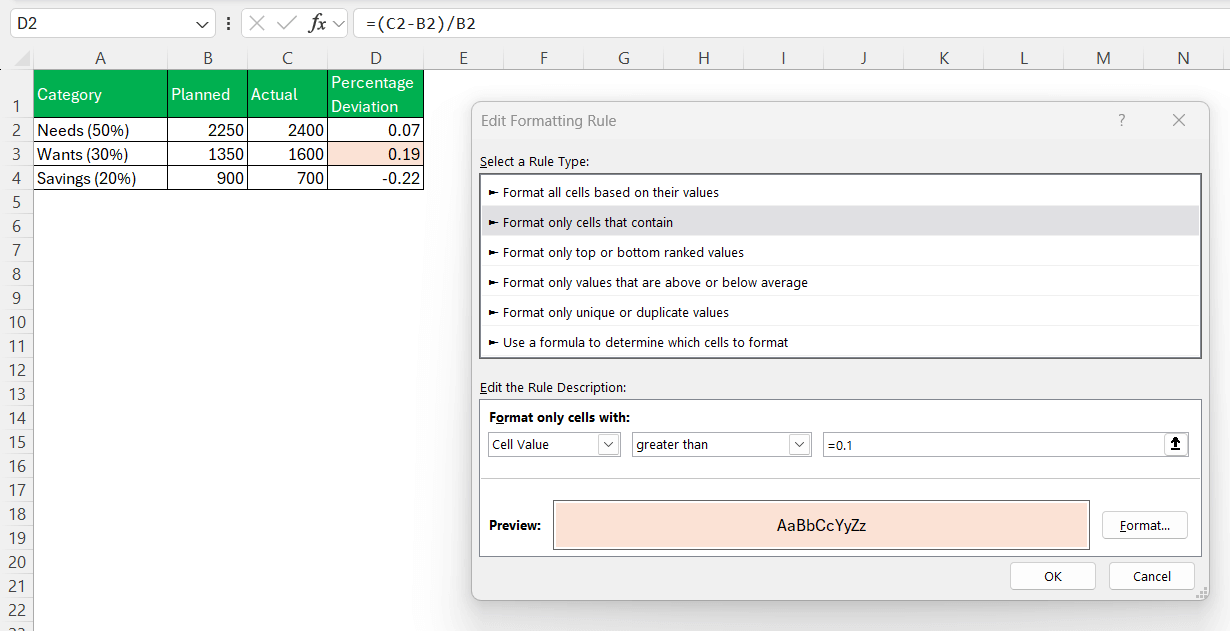
Task: Click the formula bar Enter checkmark icon
Action: click(x=287, y=23)
